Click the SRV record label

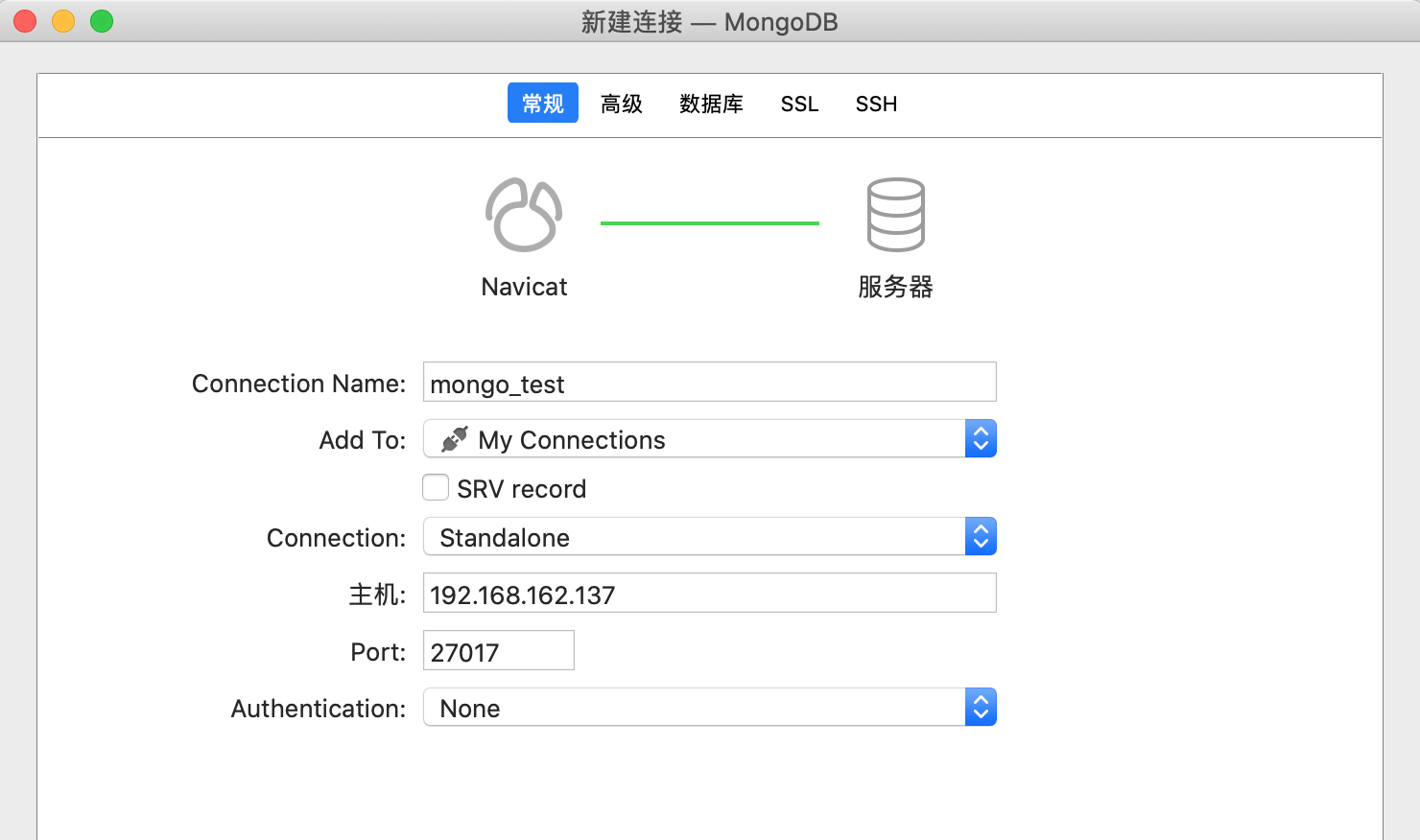pos(521,489)
